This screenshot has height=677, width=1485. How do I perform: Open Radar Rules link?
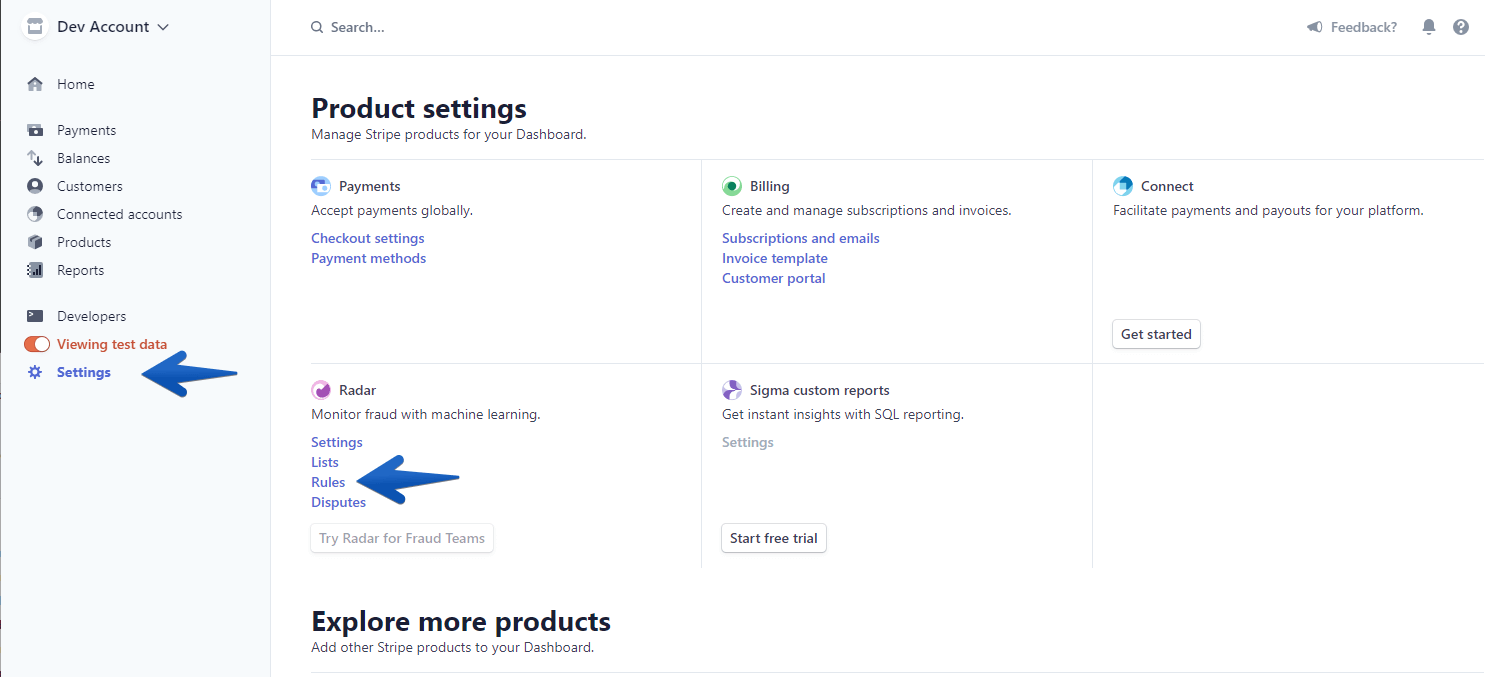[328, 482]
